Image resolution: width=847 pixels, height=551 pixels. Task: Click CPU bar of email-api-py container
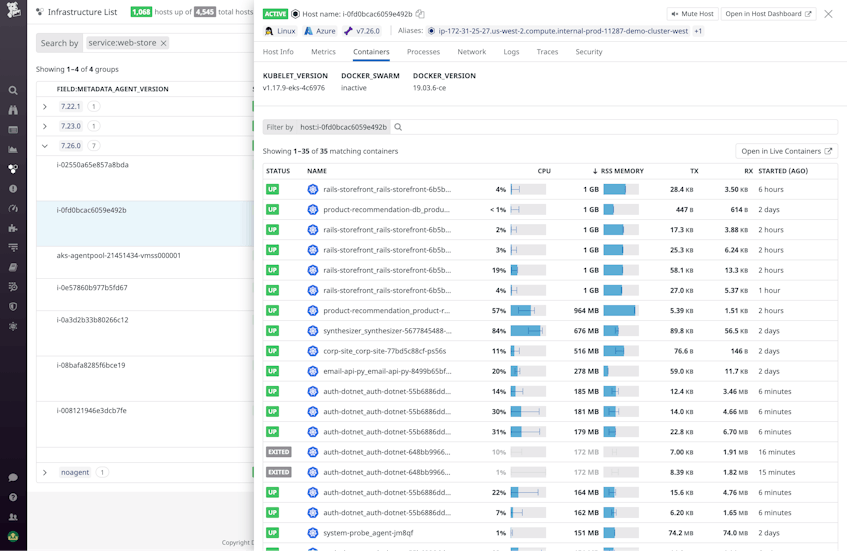528,371
